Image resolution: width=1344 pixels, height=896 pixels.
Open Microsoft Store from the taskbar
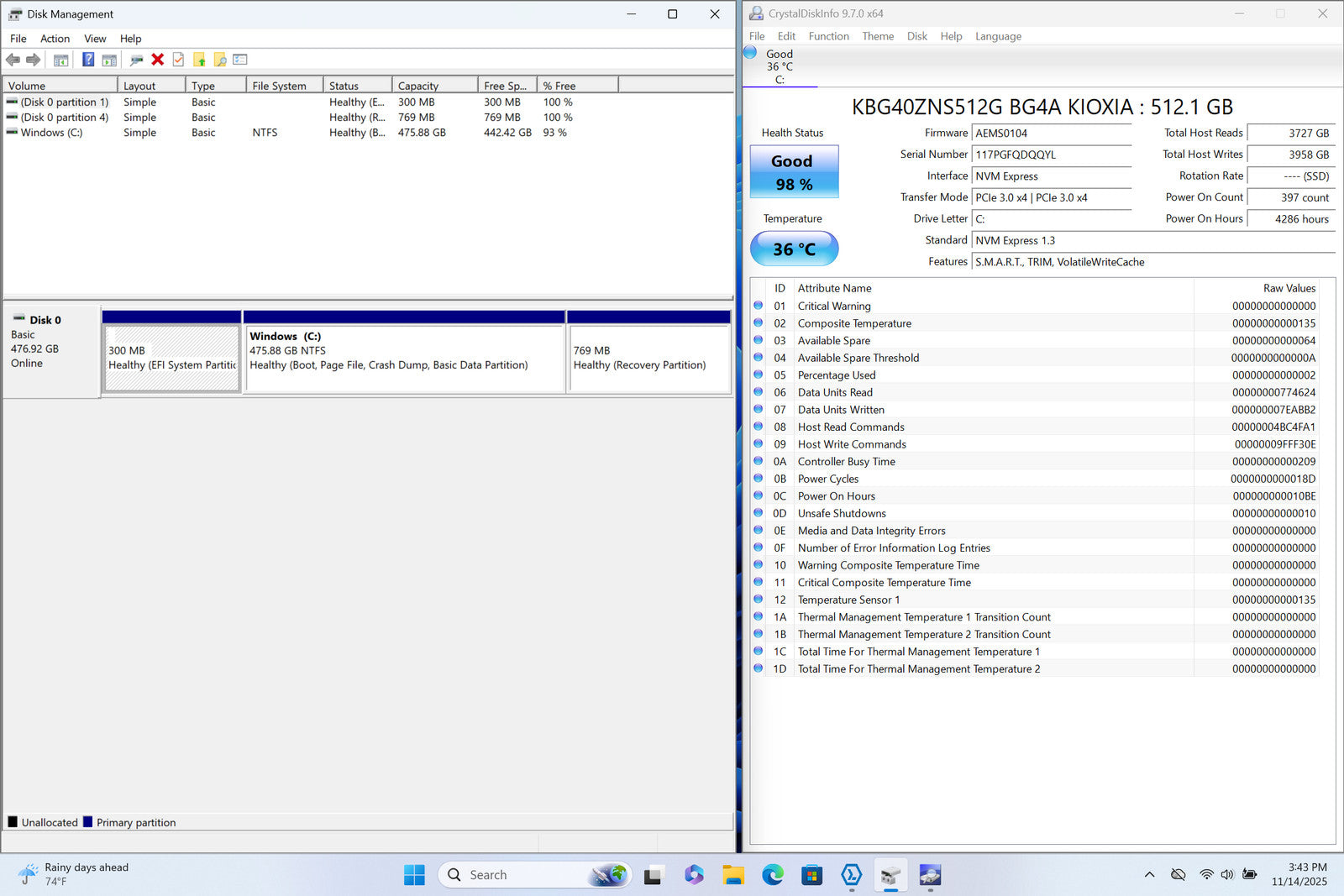pos(811,875)
